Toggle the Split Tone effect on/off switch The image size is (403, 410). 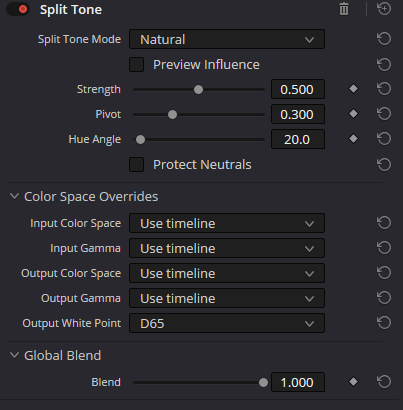(18, 9)
